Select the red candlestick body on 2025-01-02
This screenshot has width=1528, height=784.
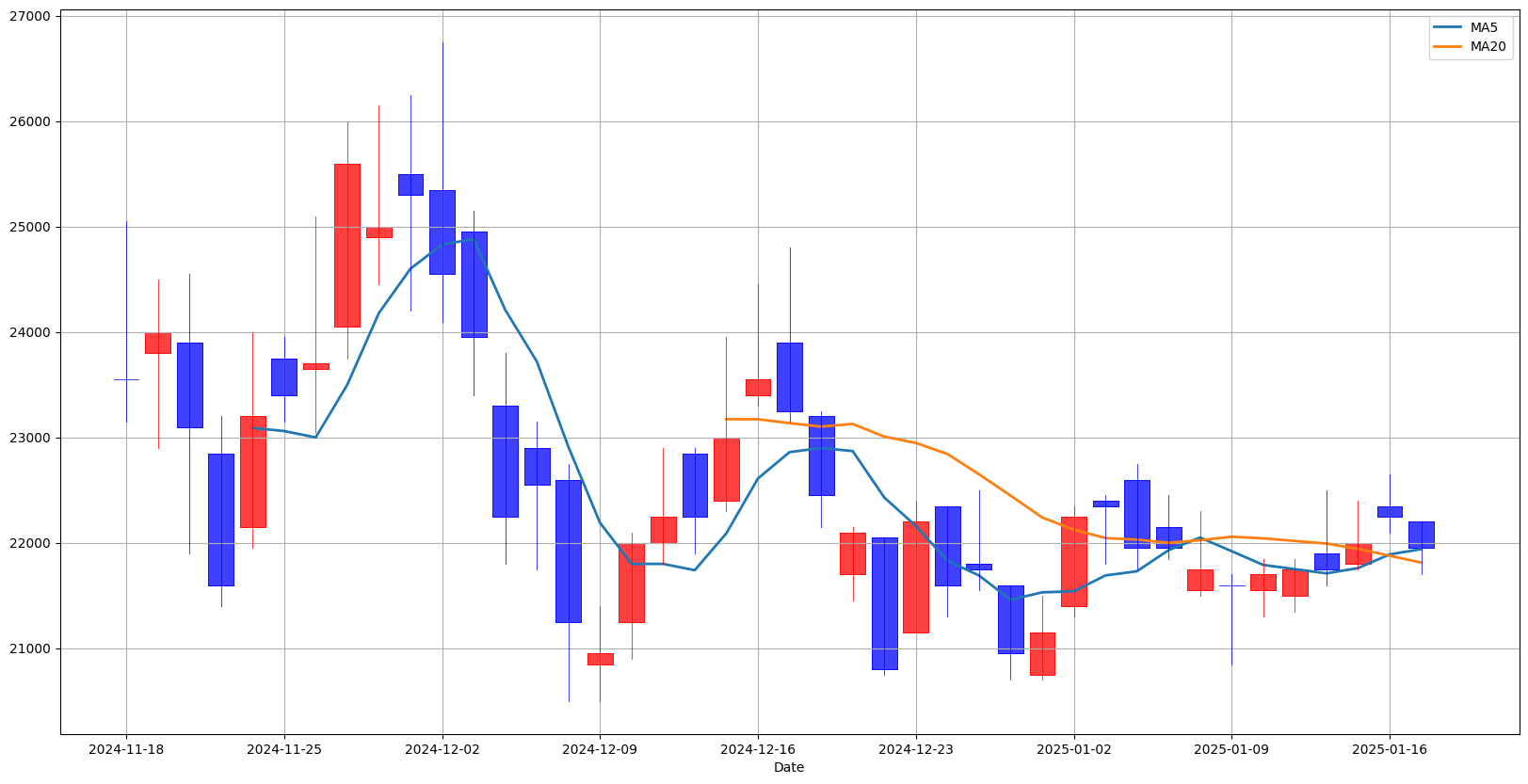coord(1074,561)
